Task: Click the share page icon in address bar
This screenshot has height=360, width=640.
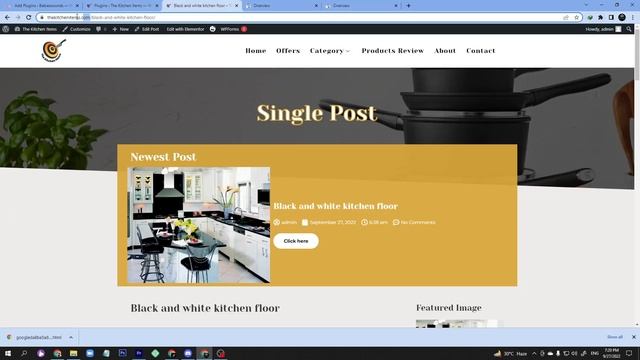Action: [x=566, y=18]
